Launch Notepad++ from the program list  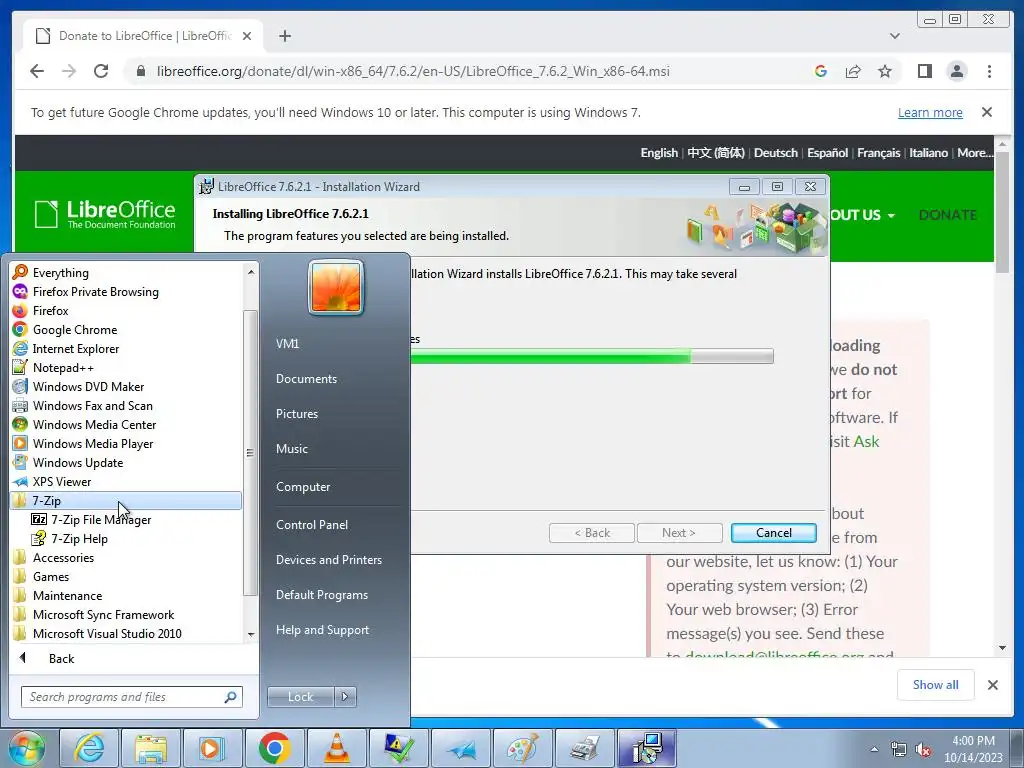click(63, 368)
